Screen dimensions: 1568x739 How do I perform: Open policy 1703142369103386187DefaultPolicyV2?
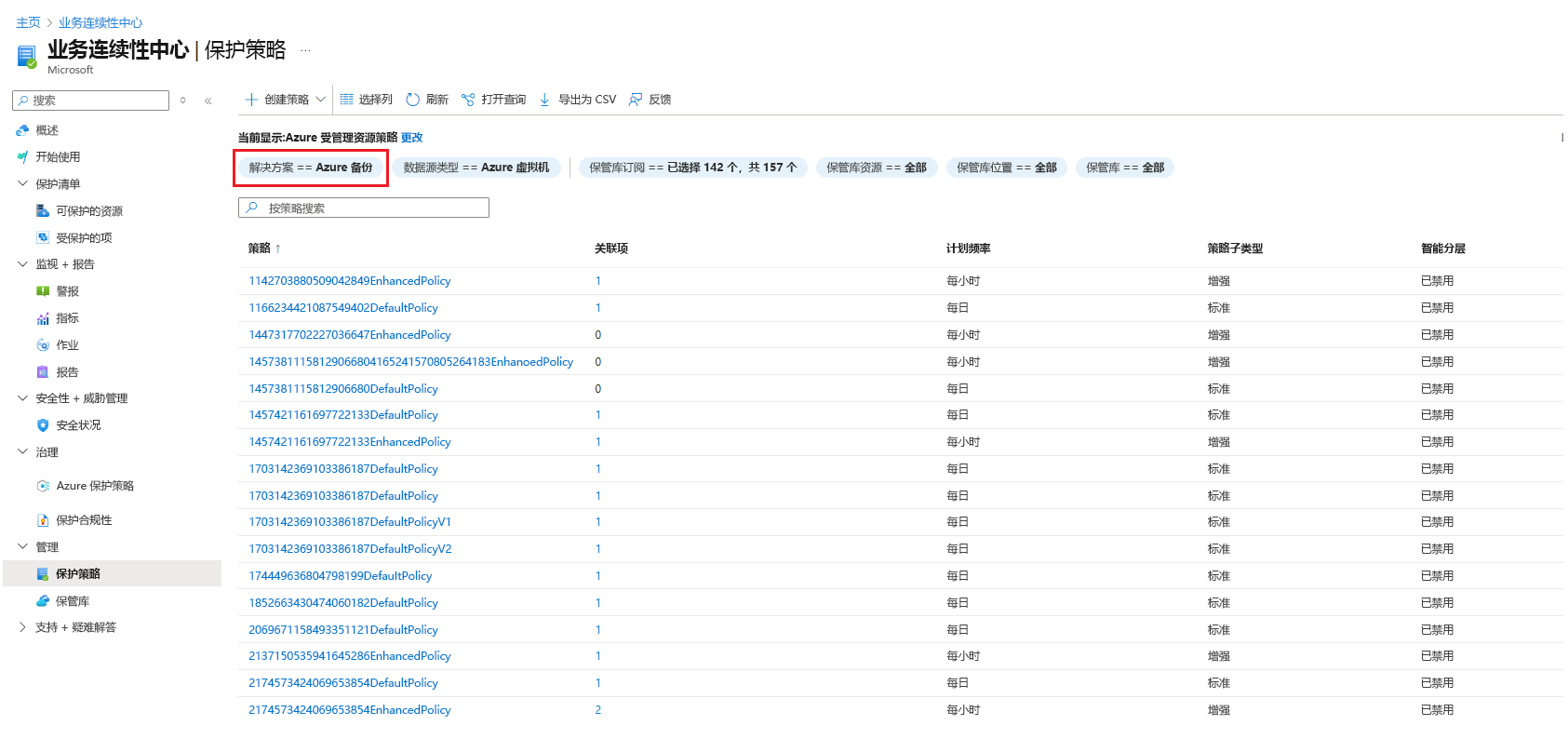click(x=350, y=549)
